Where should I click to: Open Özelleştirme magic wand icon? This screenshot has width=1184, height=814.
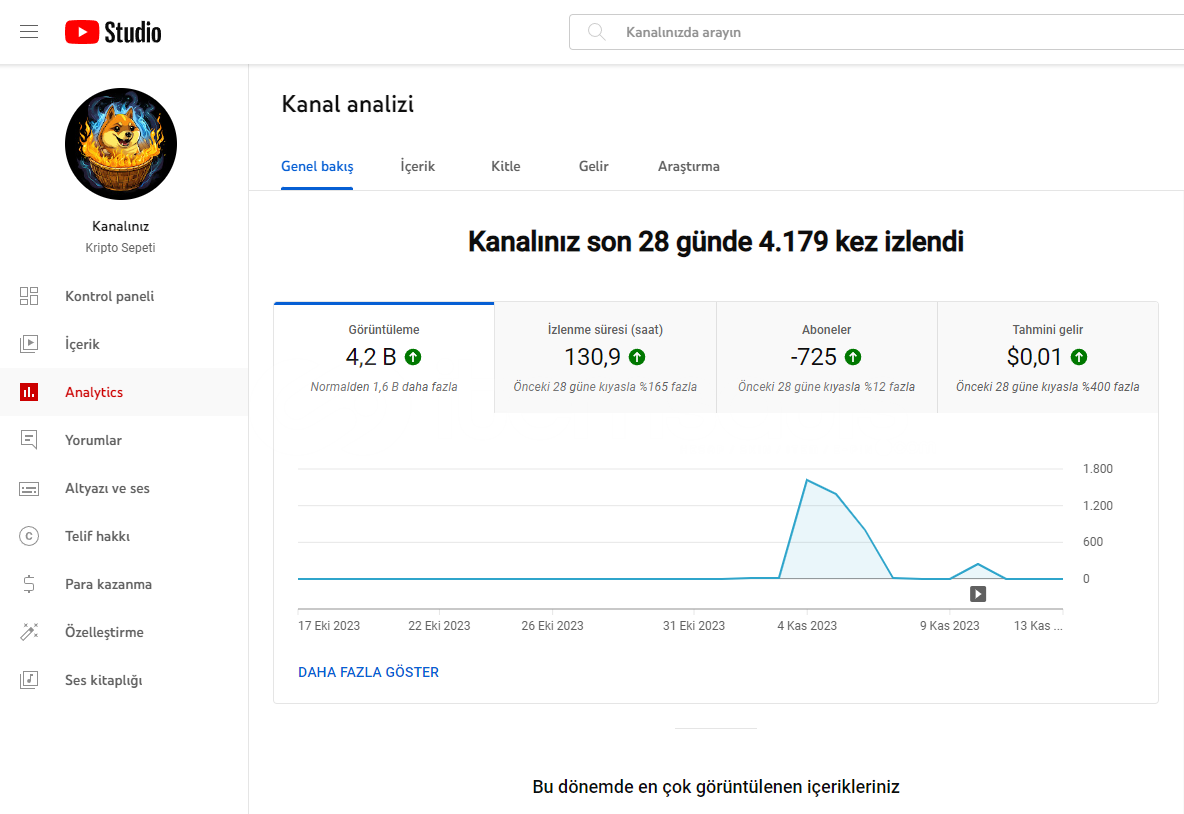coord(29,632)
